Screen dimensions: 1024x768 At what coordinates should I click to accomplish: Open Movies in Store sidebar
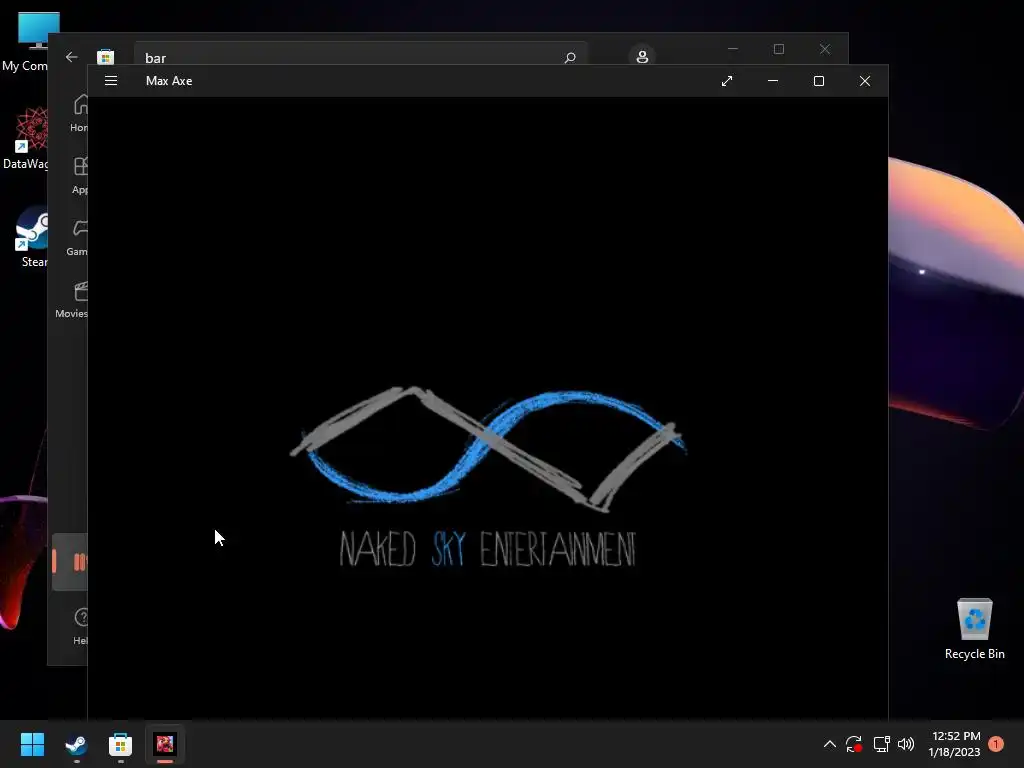(72, 299)
